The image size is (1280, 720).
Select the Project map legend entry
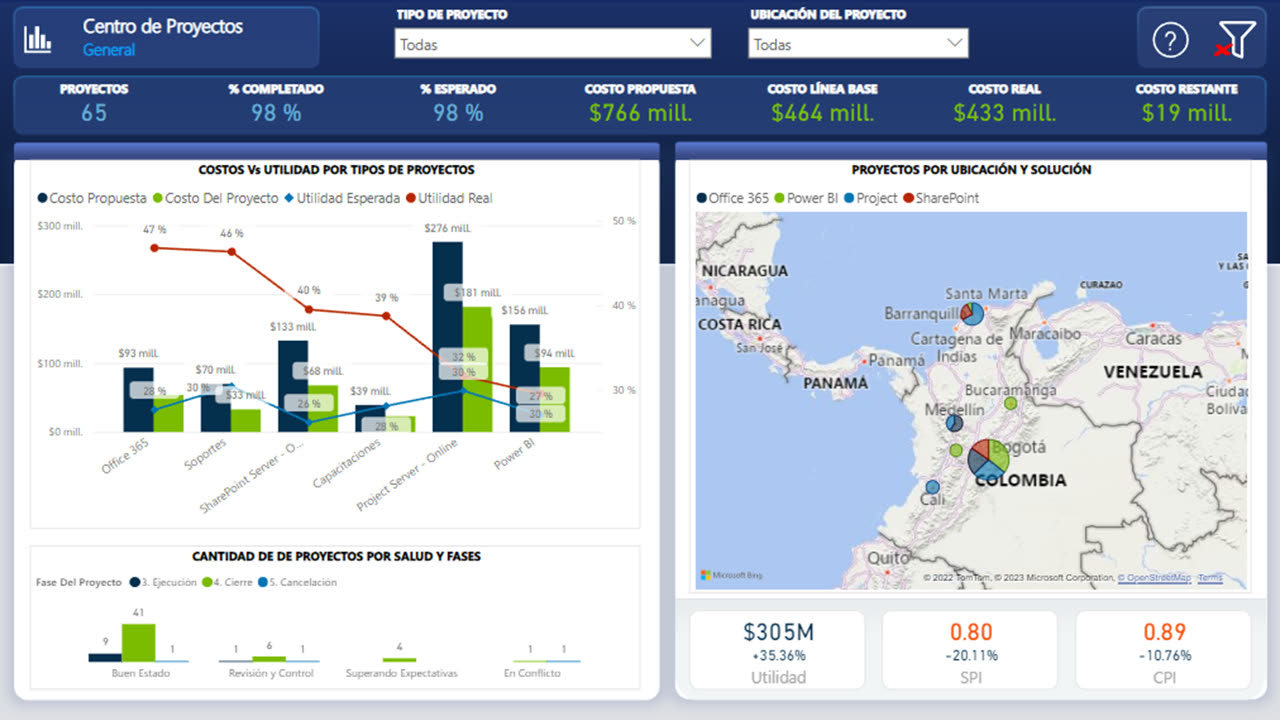[x=871, y=198]
